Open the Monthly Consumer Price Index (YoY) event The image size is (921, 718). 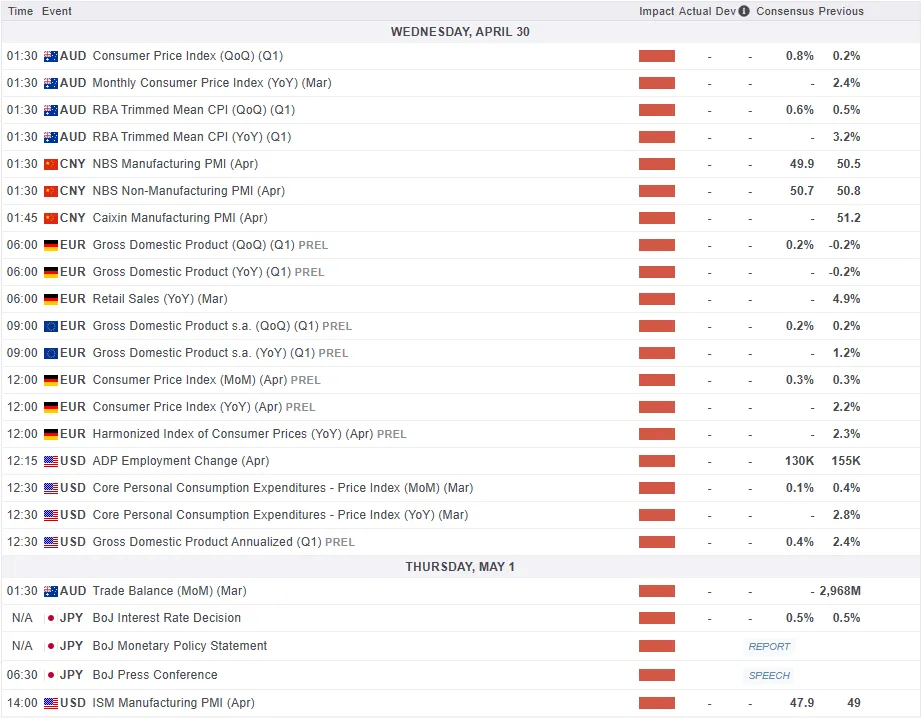[x=212, y=83]
